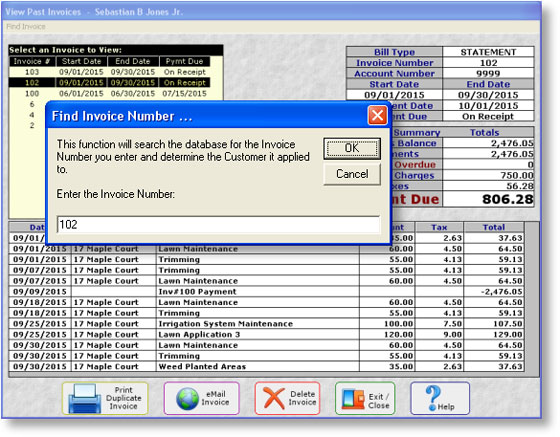Click the Tax column header in details table
Viewport: 560px width, 437px height.
tap(439, 227)
